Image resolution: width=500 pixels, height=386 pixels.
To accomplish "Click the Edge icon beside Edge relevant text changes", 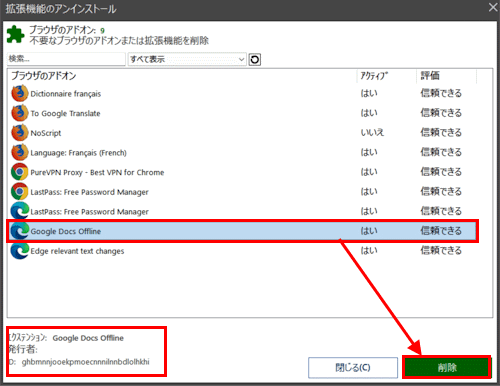I will tap(20, 251).
